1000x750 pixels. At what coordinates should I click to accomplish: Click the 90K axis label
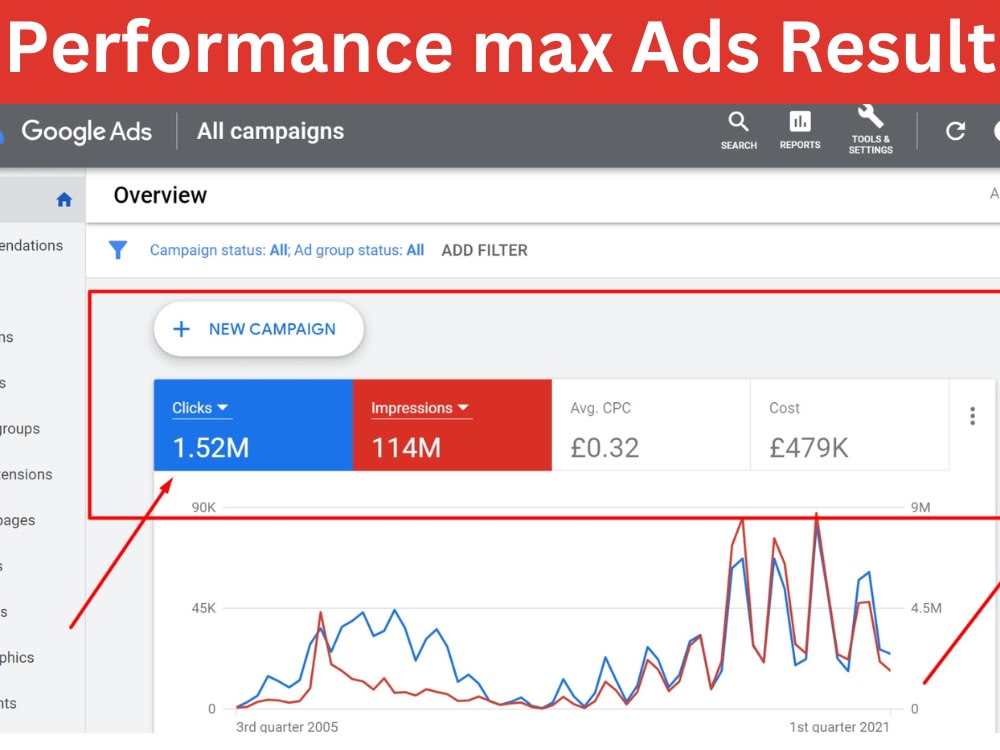[204, 508]
